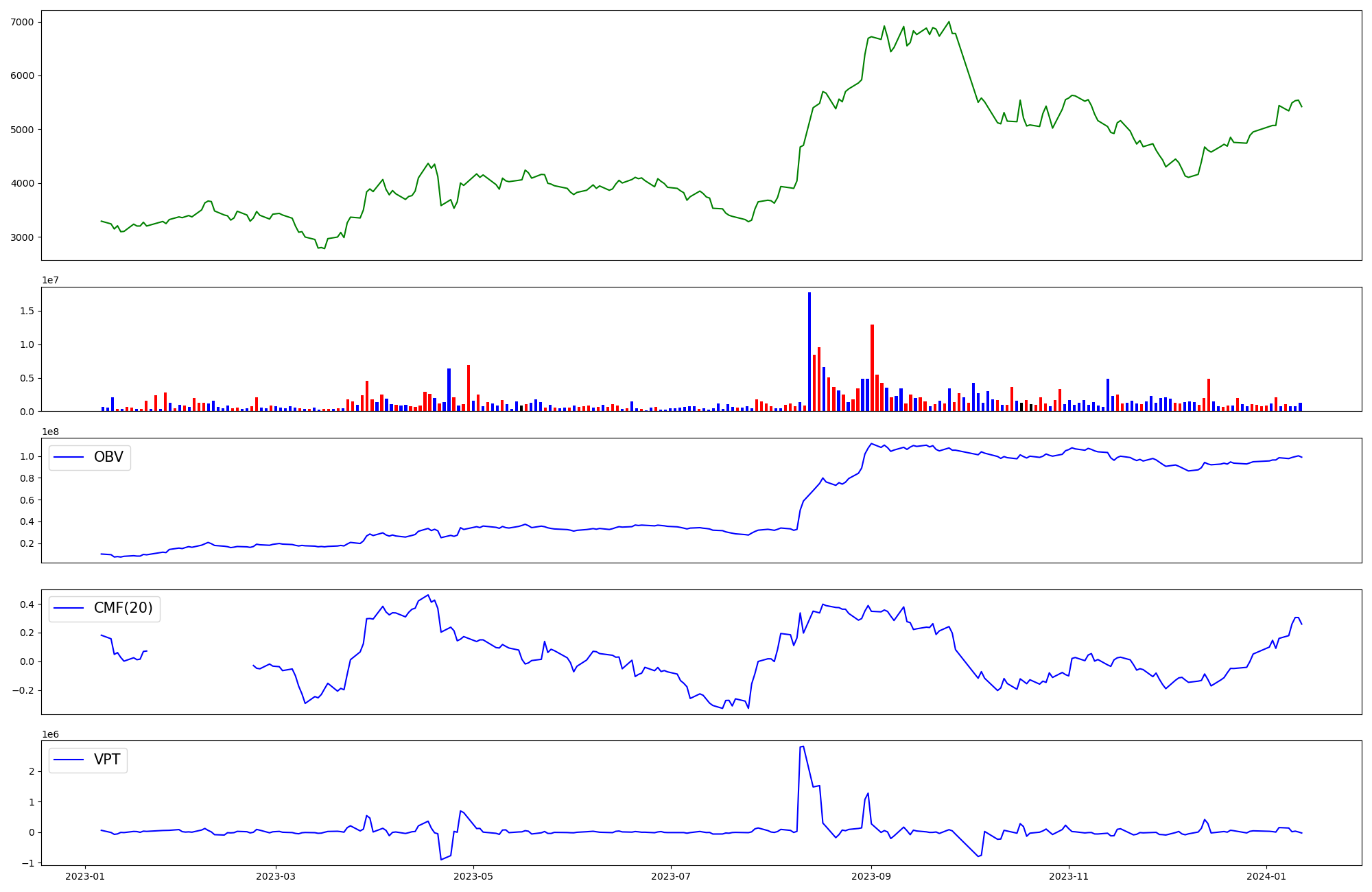This screenshot has width=1372, height=892.
Task: Click the 2023-03 x-axis date label
Action: tap(276, 876)
